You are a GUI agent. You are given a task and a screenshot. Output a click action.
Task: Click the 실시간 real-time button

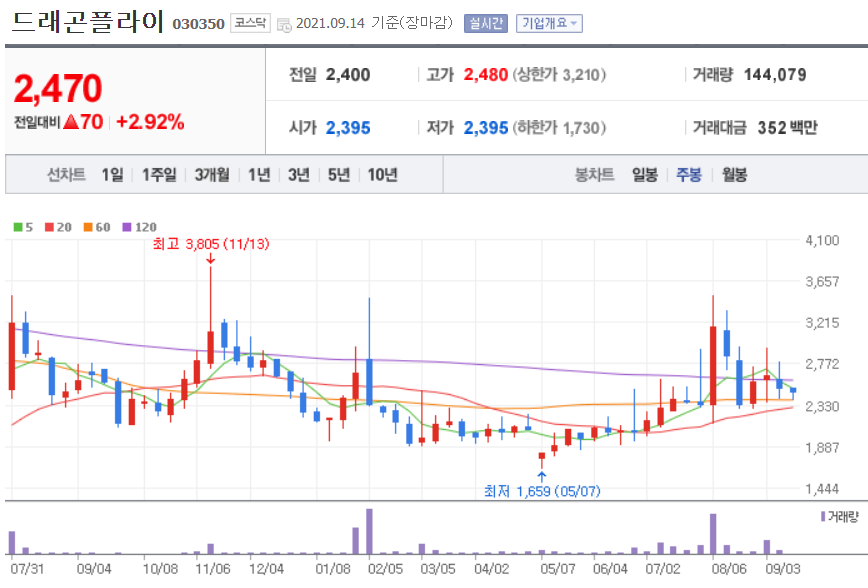[485, 23]
